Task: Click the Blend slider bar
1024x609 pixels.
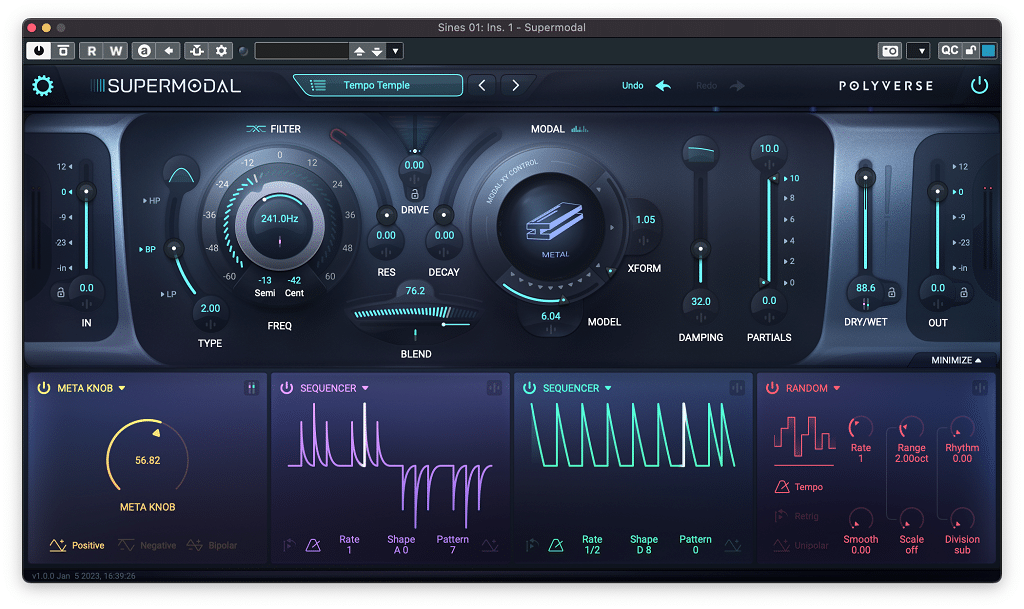Action: coord(415,313)
